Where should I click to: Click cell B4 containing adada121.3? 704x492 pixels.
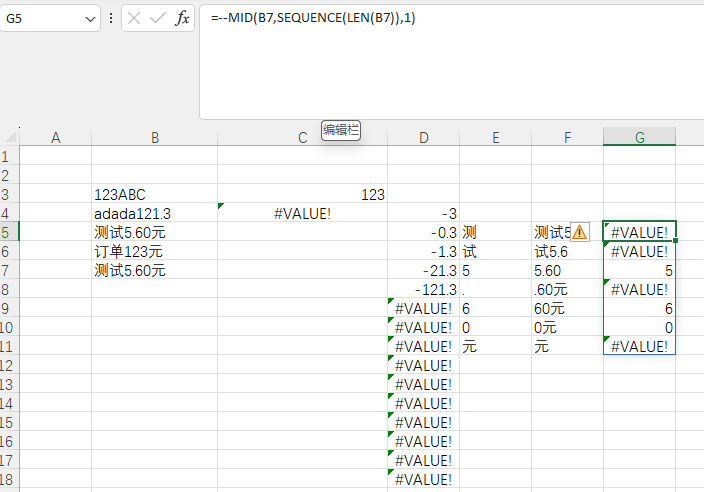[154, 213]
